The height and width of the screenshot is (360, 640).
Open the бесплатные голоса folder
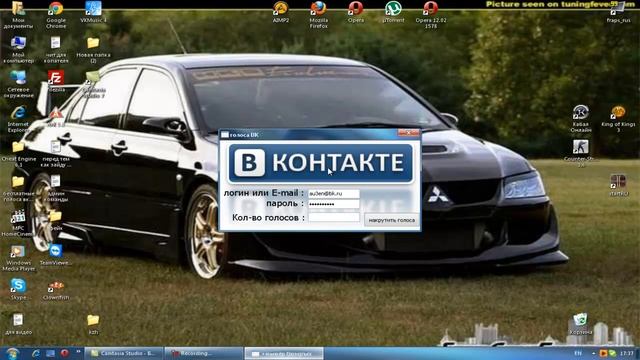click(x=18, y=189)
